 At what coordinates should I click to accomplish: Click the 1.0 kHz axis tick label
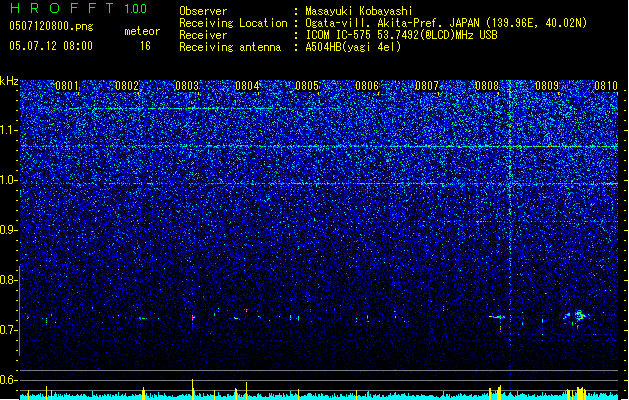click(9, 180)
